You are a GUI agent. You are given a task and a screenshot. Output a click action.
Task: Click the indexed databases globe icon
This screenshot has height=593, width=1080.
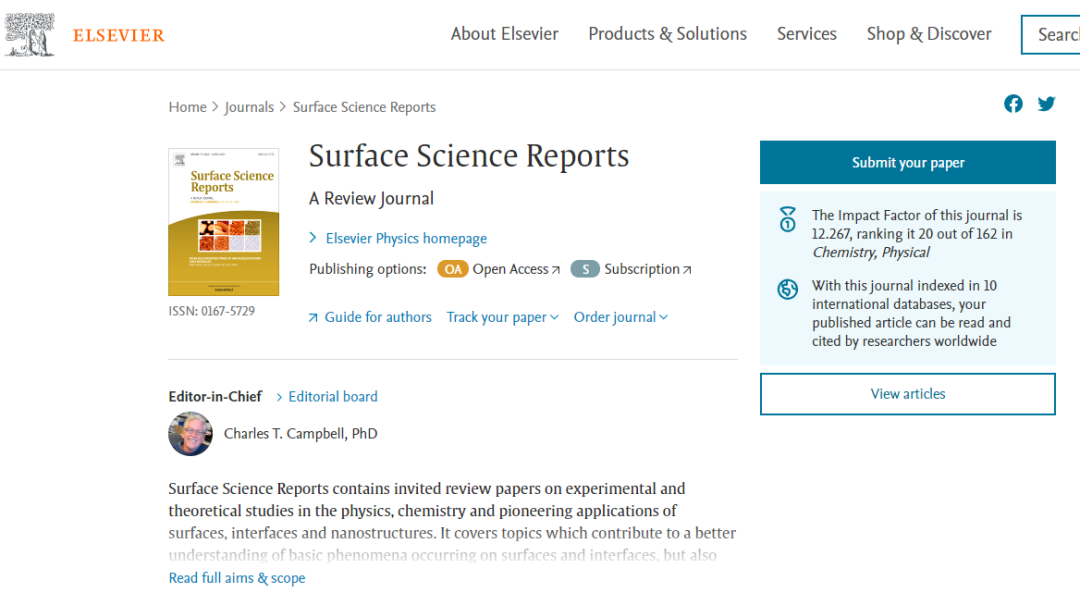[x=788, y=290]
